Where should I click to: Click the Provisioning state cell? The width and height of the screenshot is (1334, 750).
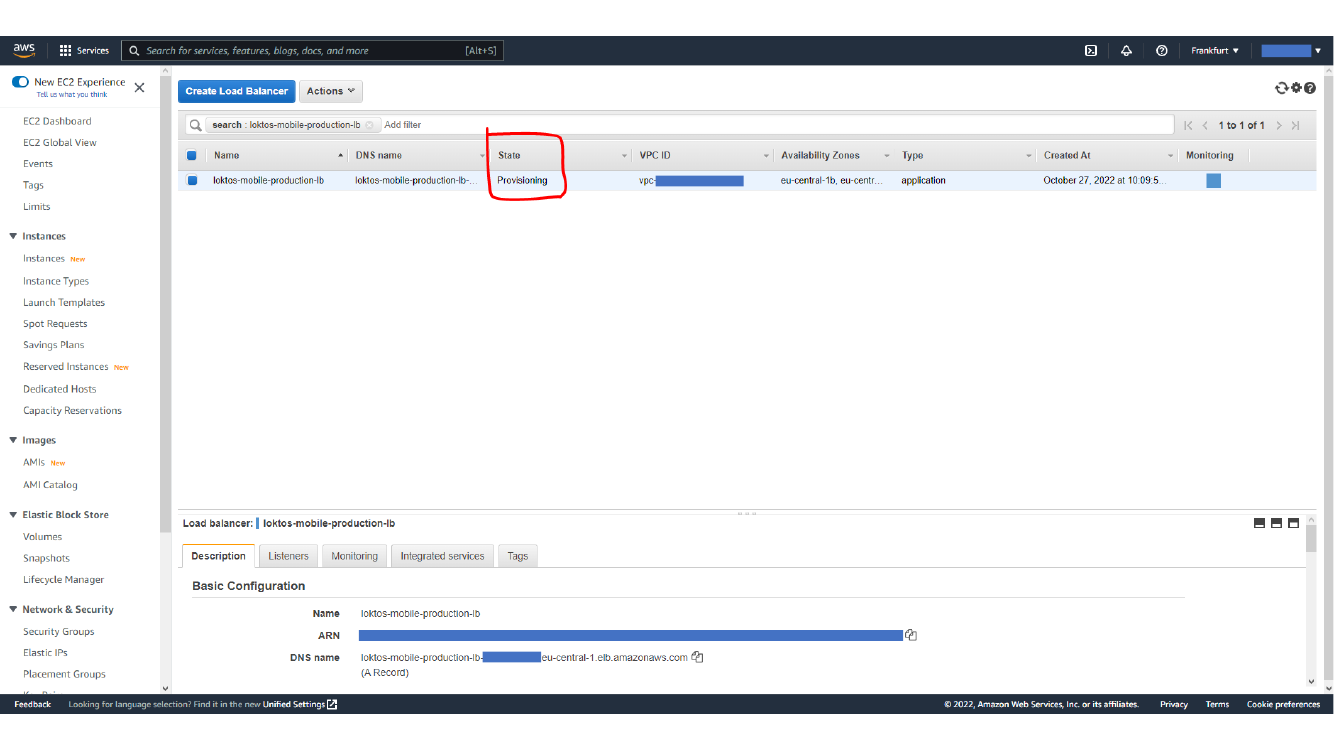click(x=523, y=181)
